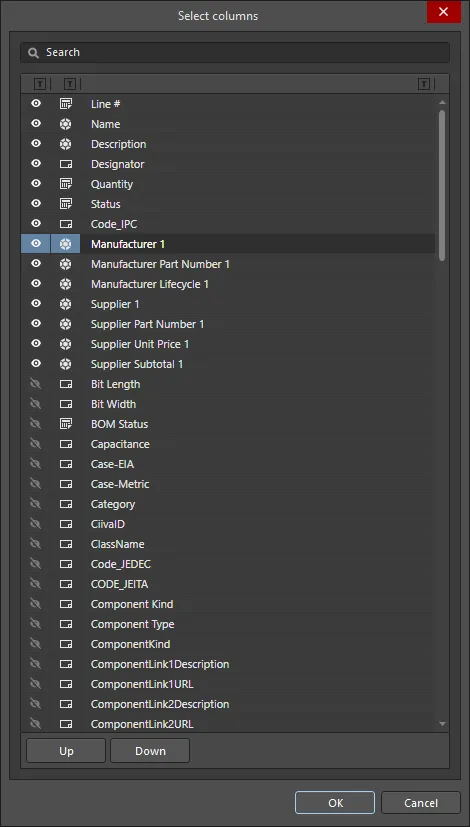470x827 pixels.
Task: Select the ComponentLink1URL row
Action: pos(228,684)
